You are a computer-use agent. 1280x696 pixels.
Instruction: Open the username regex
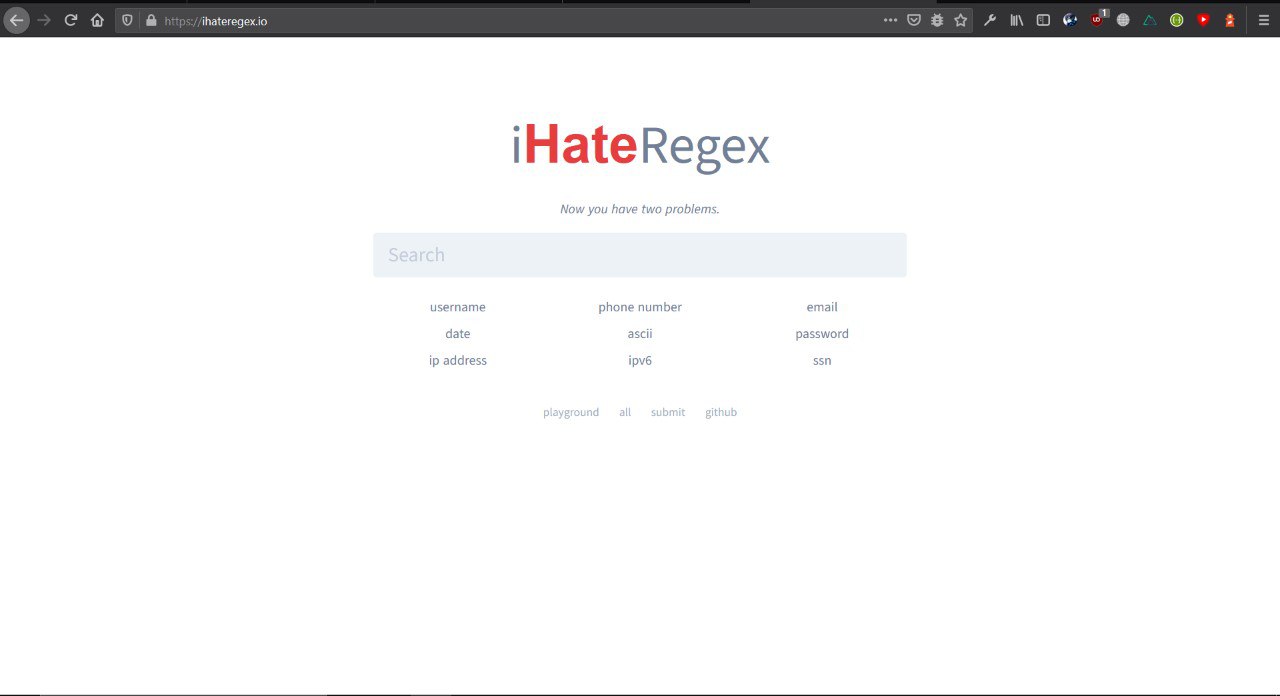point(458,307)
